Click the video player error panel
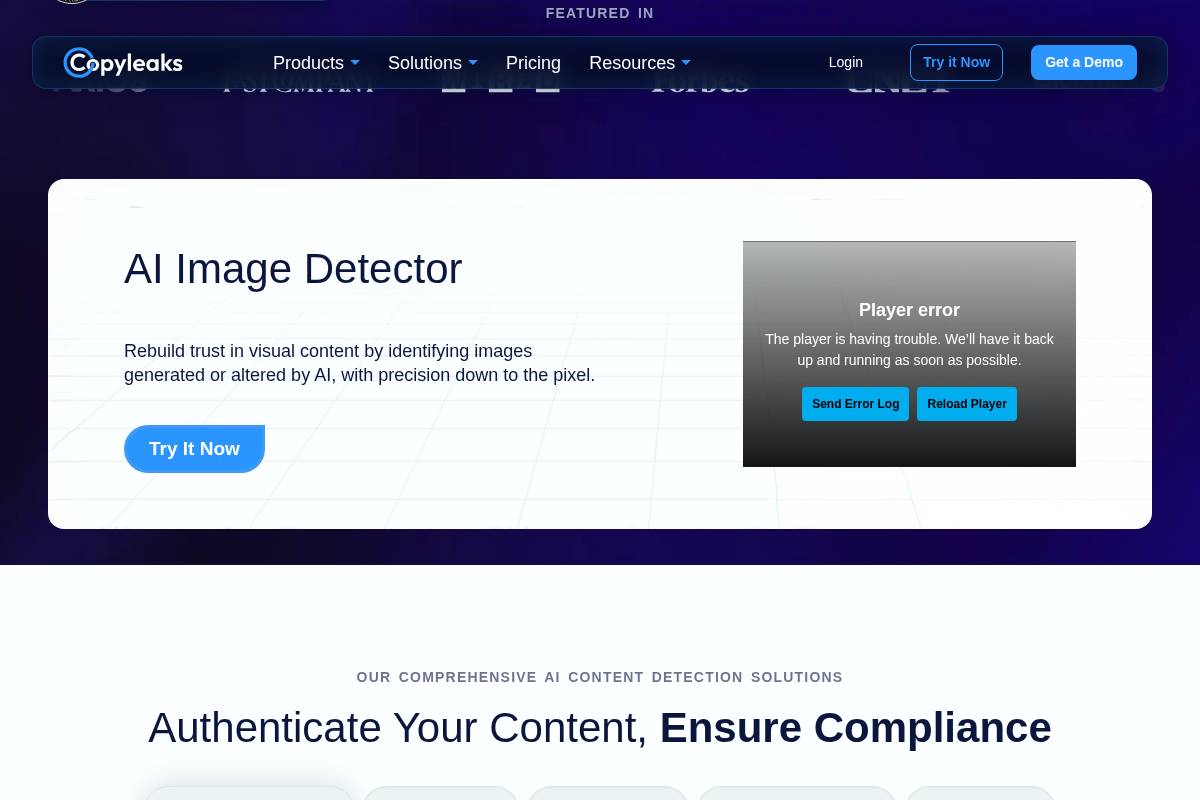Viewport: 1200px width, 800px height. pyautogui.click(x=909, y=354)
